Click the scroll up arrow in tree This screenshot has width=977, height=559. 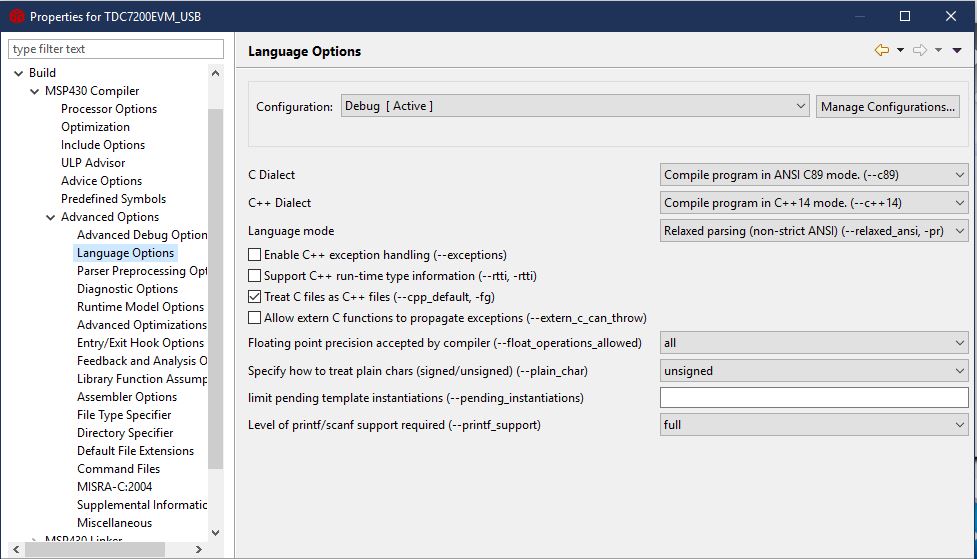(216, 73)
